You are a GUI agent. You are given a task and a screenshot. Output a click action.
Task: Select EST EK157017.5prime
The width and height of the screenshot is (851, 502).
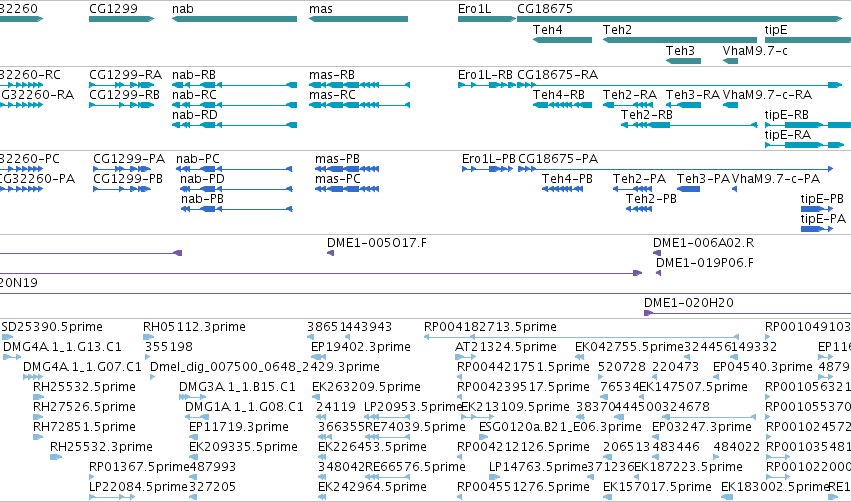point(608,497)
